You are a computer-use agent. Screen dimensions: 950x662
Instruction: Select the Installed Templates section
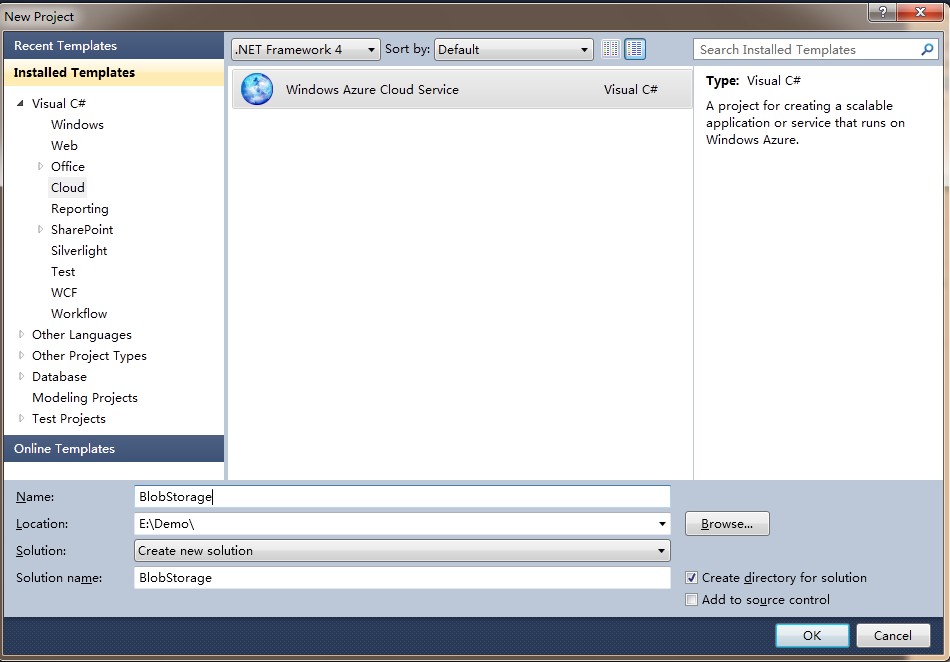click(114, 73)
